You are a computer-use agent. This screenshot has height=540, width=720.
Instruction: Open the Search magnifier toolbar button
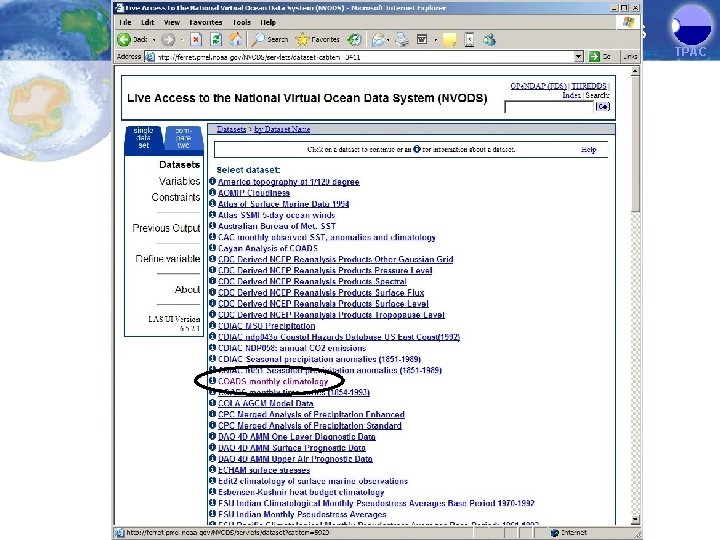point(270,40)
